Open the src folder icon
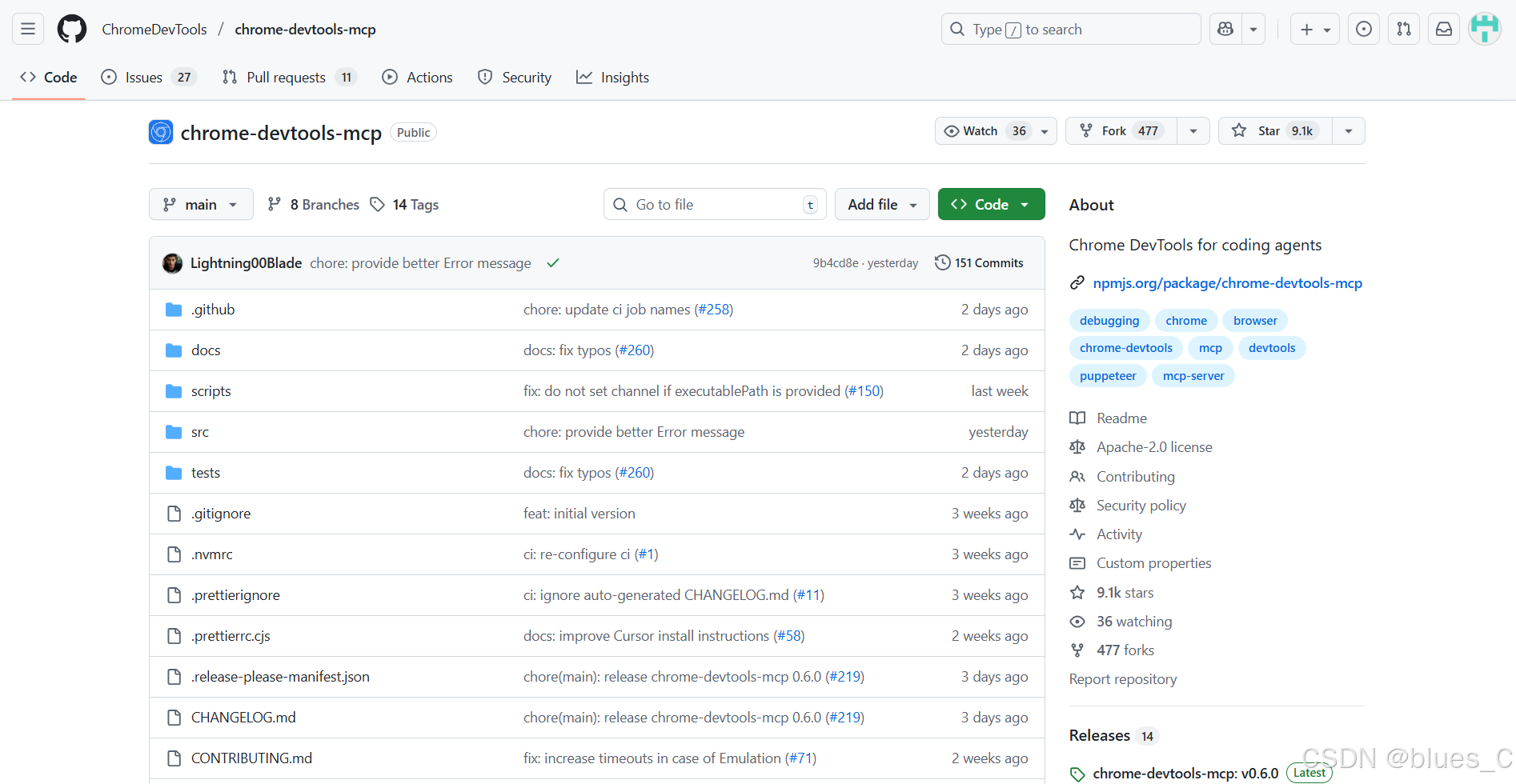This screenshot has height=784, width=1516. coord(174,431)
